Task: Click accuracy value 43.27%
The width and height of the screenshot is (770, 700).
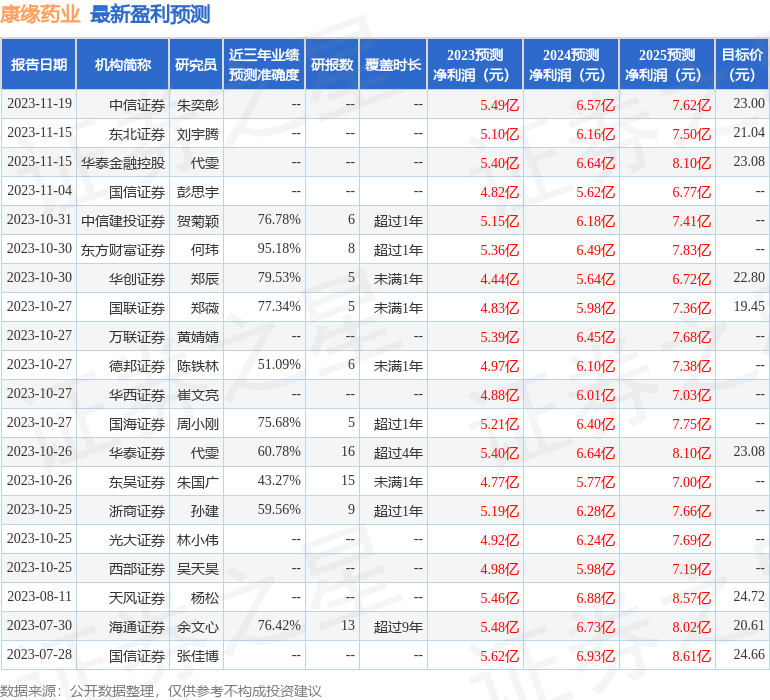Action: 279,480
